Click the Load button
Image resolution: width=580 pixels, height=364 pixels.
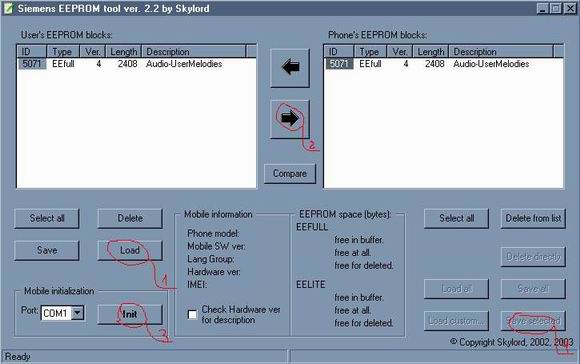click(130, 250)
